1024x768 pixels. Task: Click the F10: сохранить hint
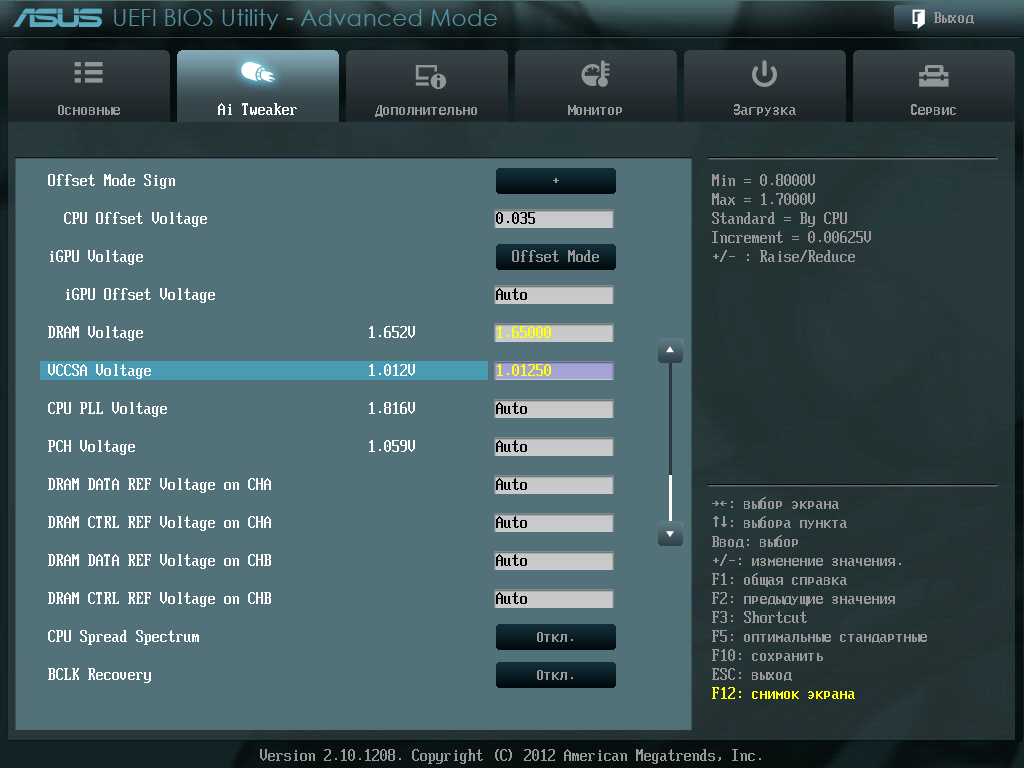[767, 656]
